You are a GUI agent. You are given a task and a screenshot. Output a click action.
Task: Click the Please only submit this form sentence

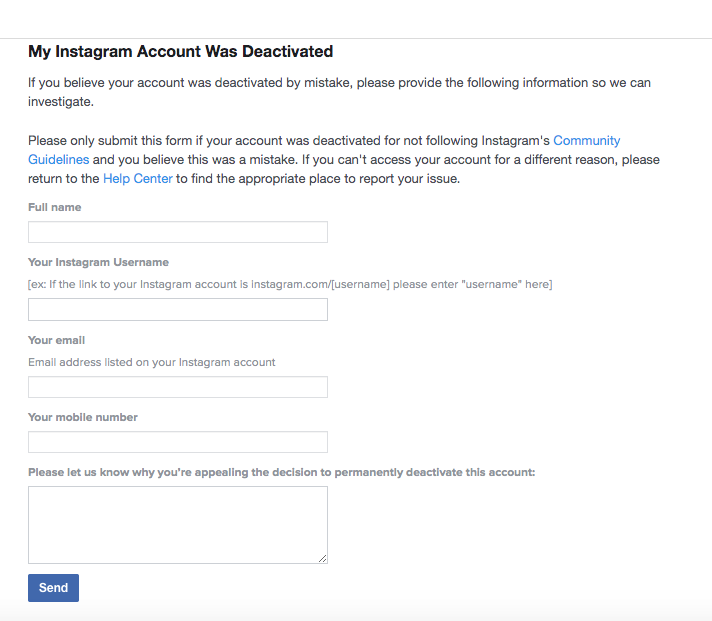(x=344, y=160)
